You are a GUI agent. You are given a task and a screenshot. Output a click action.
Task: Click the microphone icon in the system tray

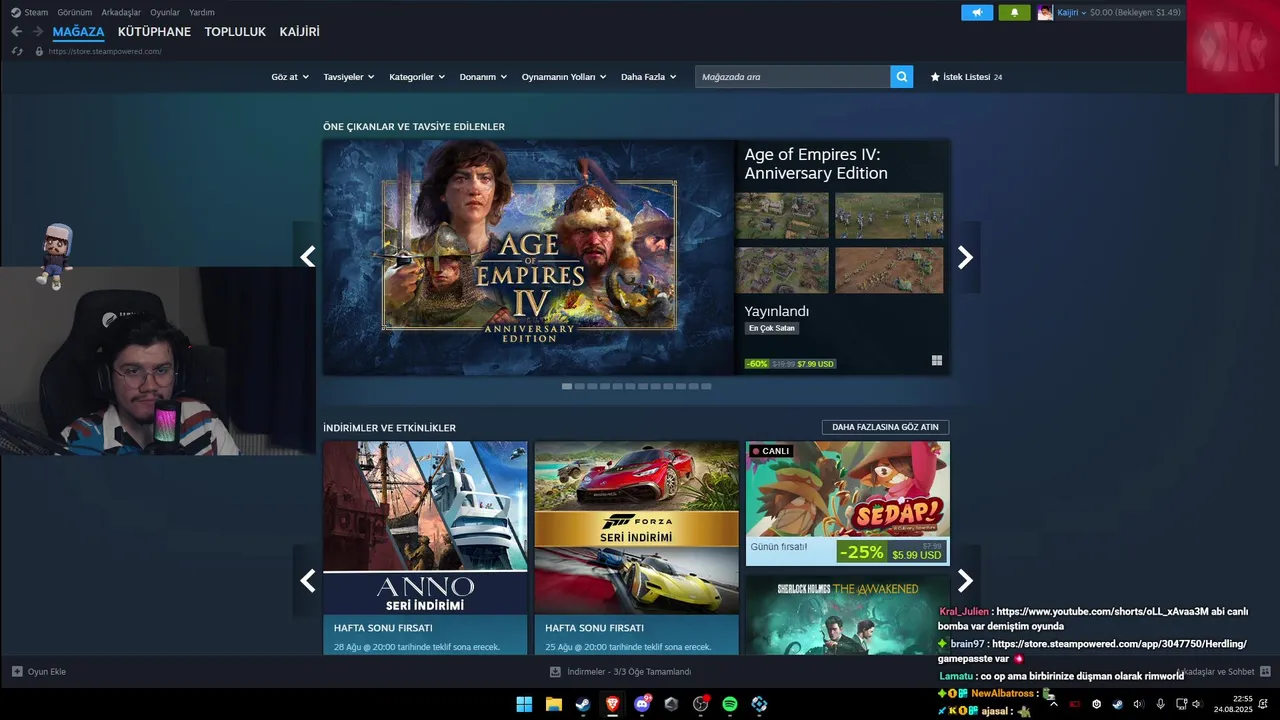(x=1160, y=704)
